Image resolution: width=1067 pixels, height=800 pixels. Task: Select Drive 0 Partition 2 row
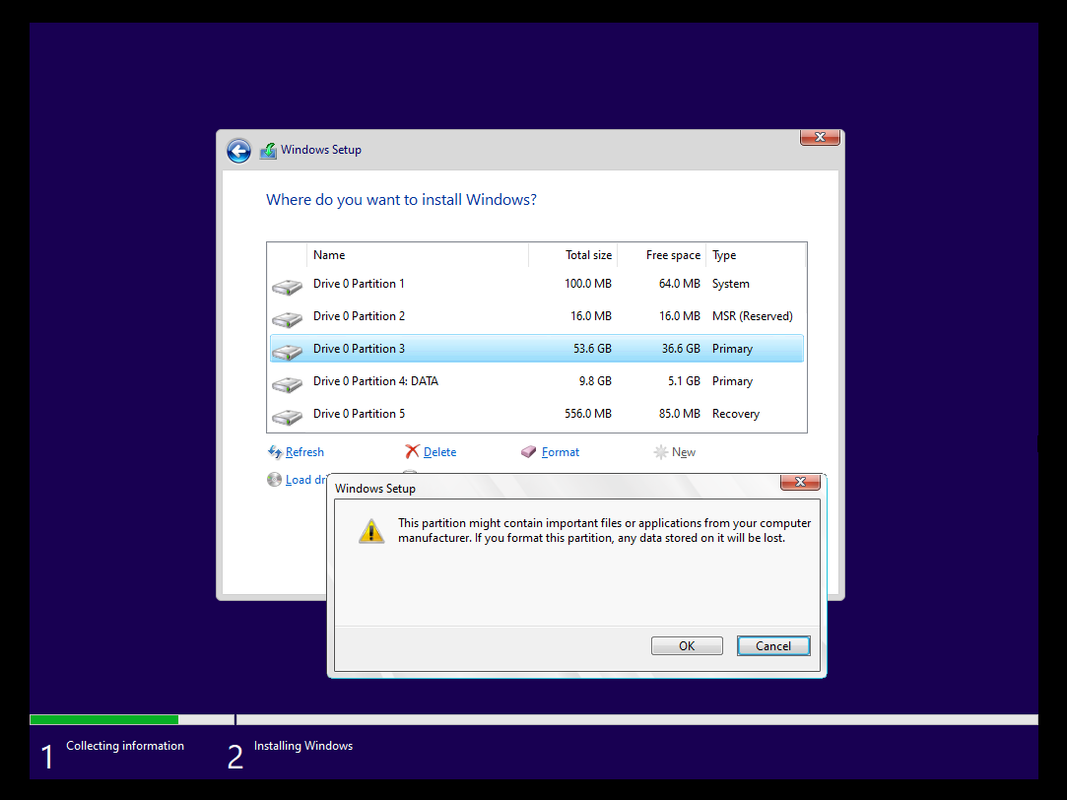[x=536, y=316]
